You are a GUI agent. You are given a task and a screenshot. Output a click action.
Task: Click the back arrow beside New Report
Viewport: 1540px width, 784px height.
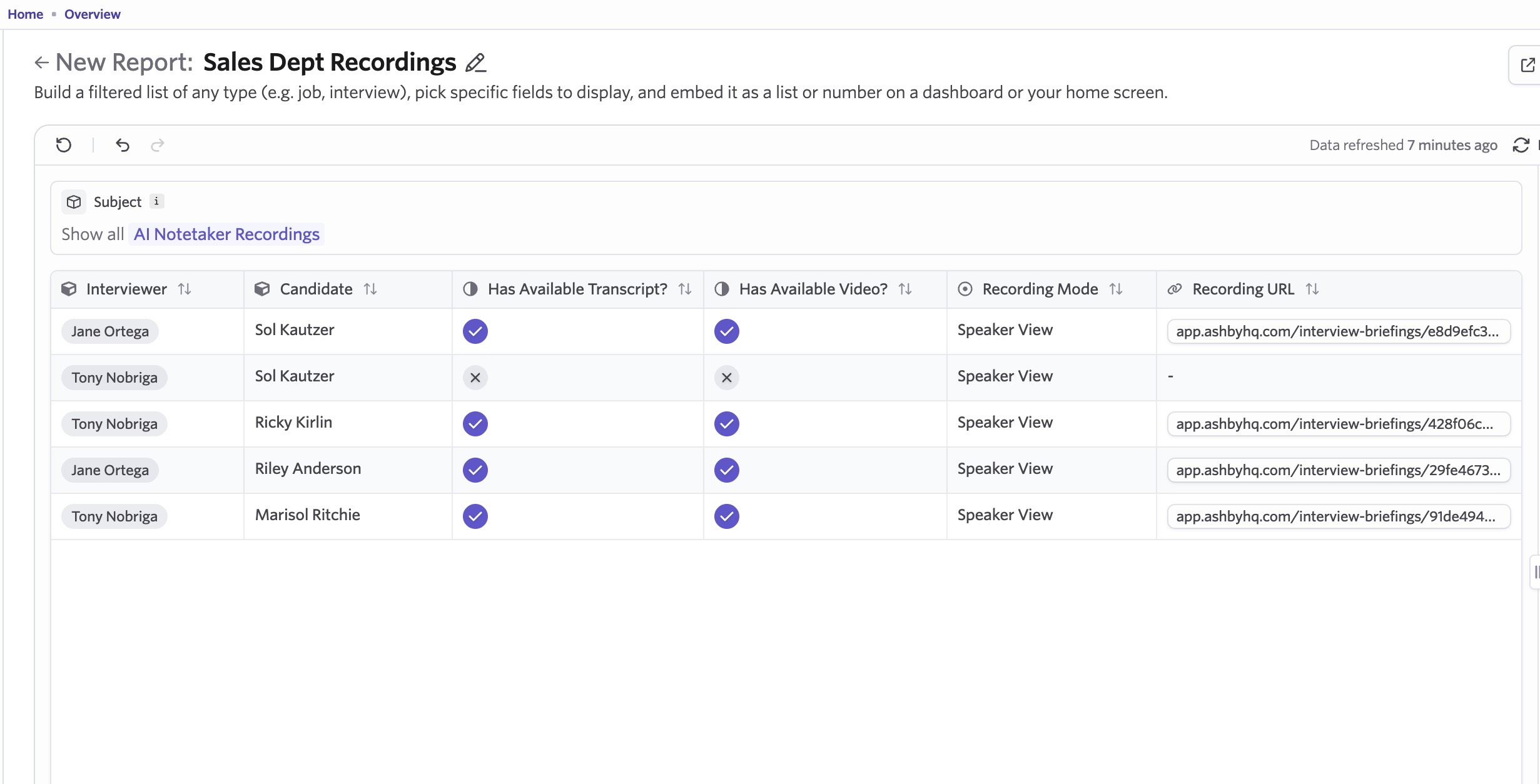click(41, 63)
